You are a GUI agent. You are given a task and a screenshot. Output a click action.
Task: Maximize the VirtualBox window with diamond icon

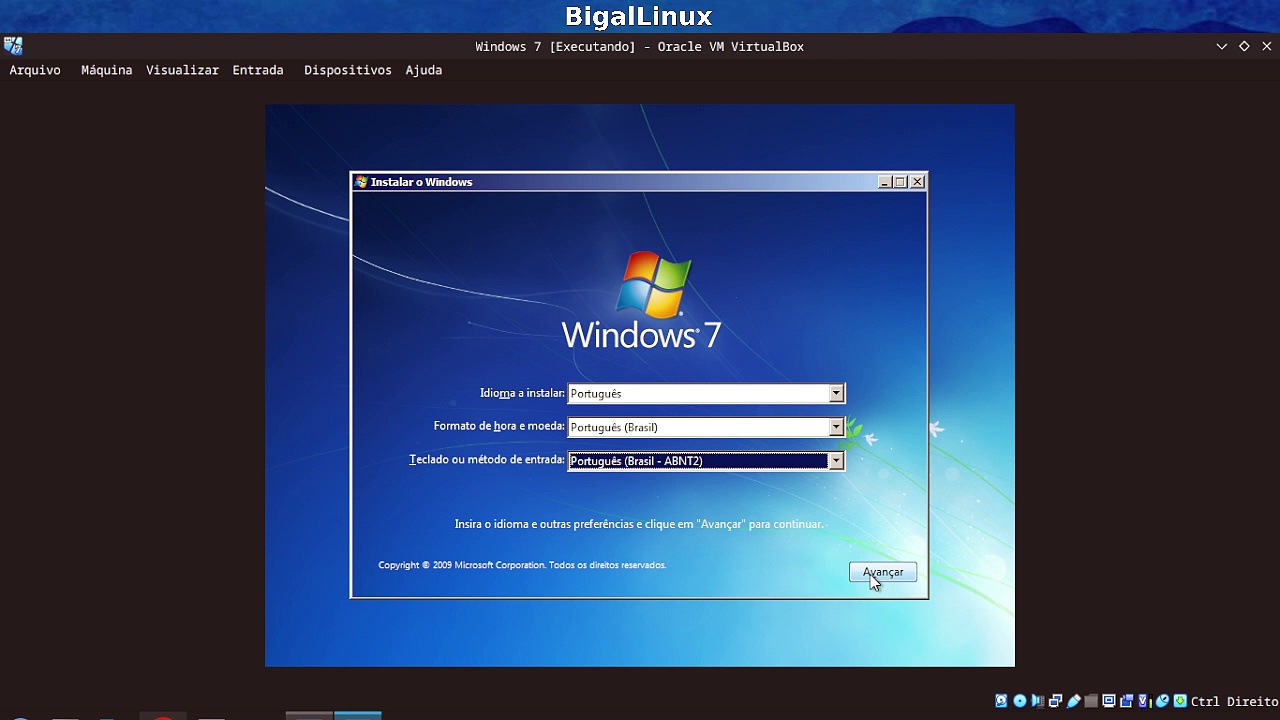1244,47
